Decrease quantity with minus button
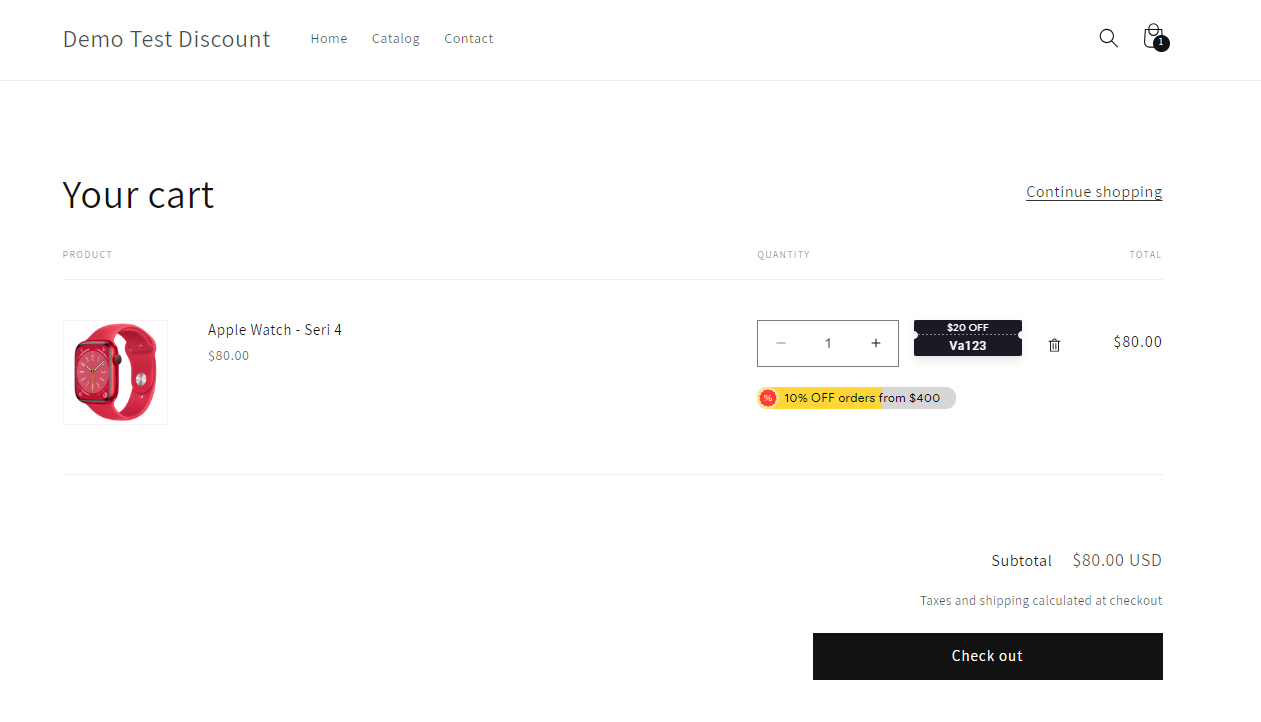 click(781, 343)
